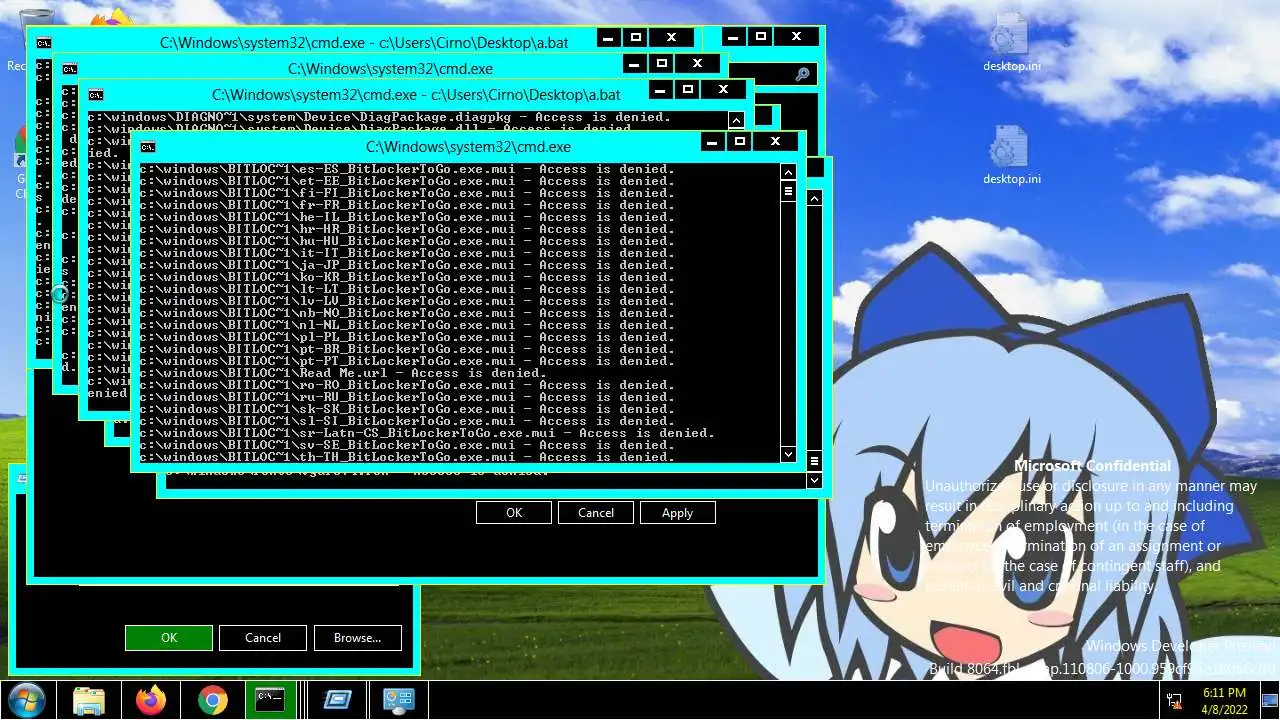Select the Recycle Bin desktop icon
Screen dimensions: 1280x720
click(x=20, y=40)
